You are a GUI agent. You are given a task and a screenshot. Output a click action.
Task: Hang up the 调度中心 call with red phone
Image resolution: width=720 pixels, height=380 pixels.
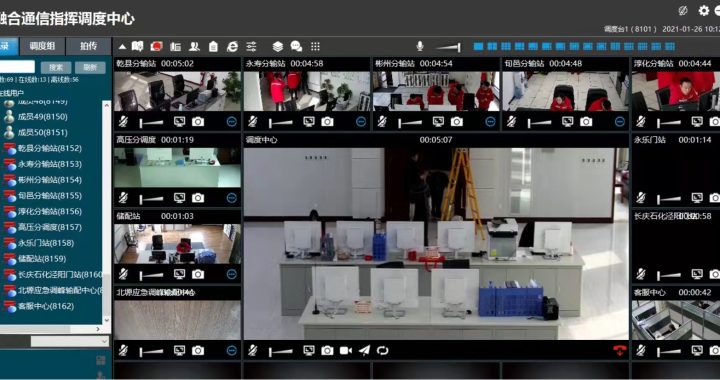pyautogui.click(x=619, y=351)
